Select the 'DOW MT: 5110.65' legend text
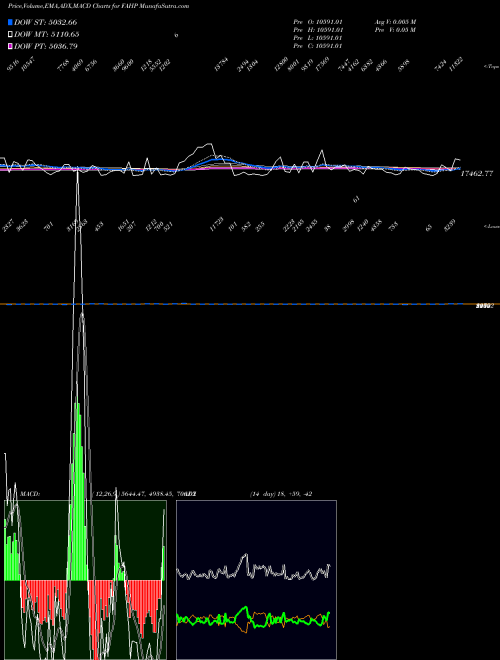The height and width of the screenshot is (660, 500). pos(47,34)
